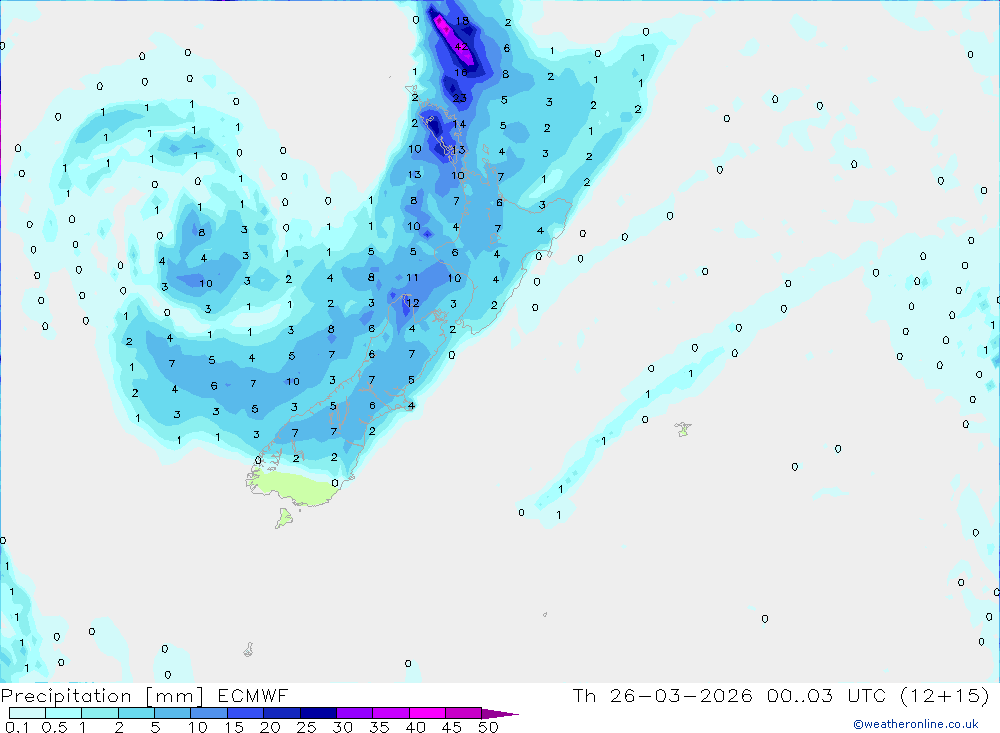Click the '15' legend scale label
This screenshot has height=733, width=1000.
tap(234, 727)
